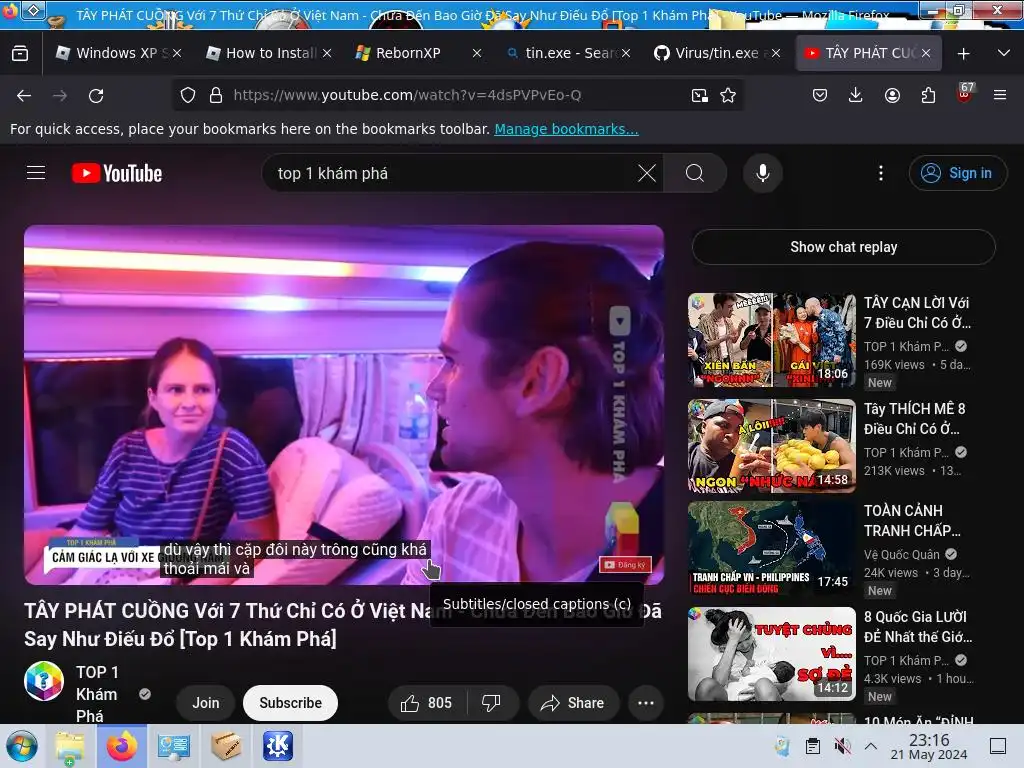Open Firefox downloads panel
The width and height of the screenshot is (1024, 768).
pos(856,95)
